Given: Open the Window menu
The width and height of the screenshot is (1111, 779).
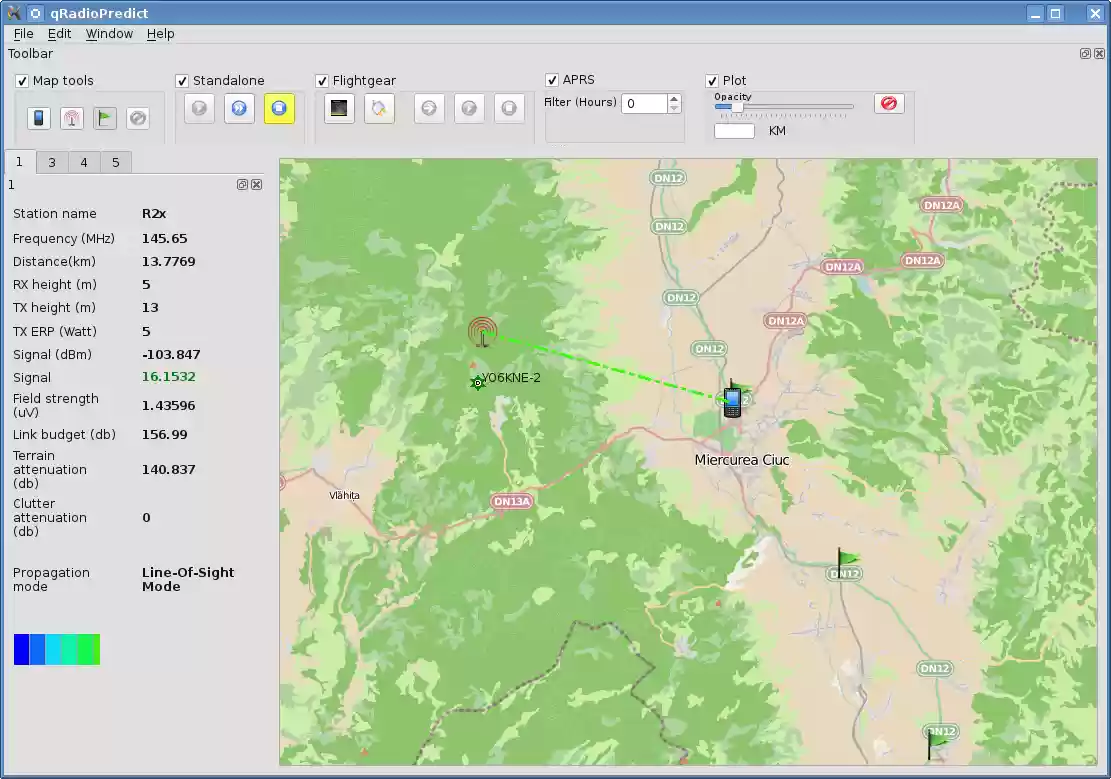Looking at the screenshot, I should pos(109,33).
